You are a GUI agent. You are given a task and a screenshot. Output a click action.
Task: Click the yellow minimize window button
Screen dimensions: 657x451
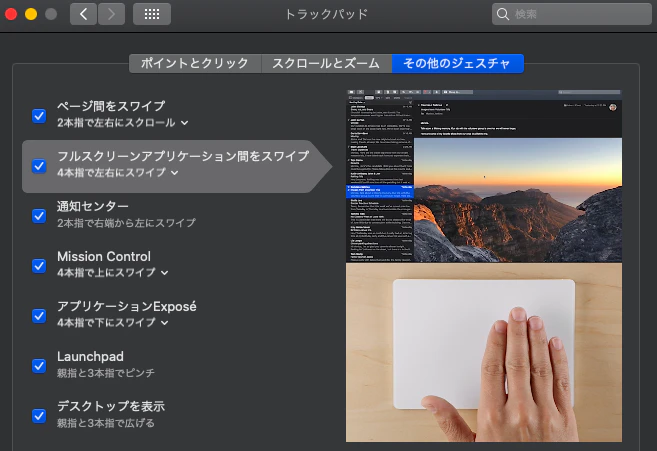pyautogui.click(x=31, y=14)
